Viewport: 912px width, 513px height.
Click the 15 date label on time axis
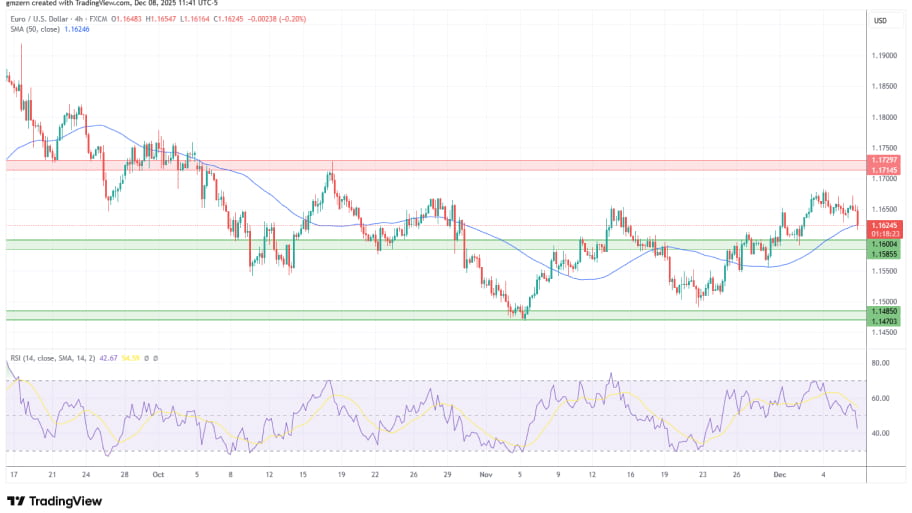pos(303,475)
